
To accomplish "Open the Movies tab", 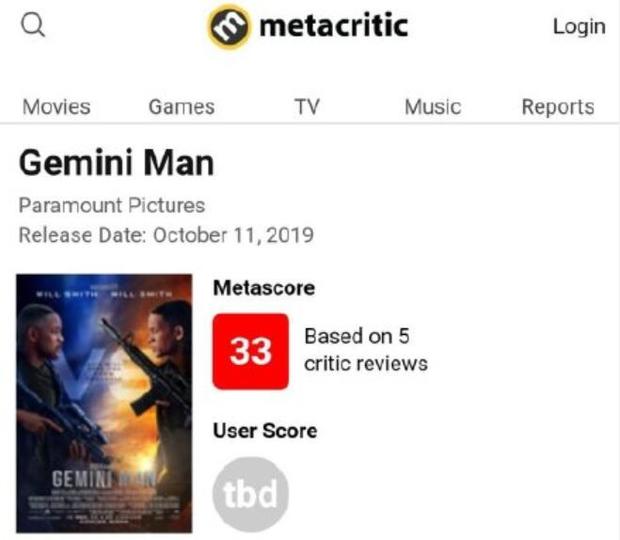I will [56, 107].
